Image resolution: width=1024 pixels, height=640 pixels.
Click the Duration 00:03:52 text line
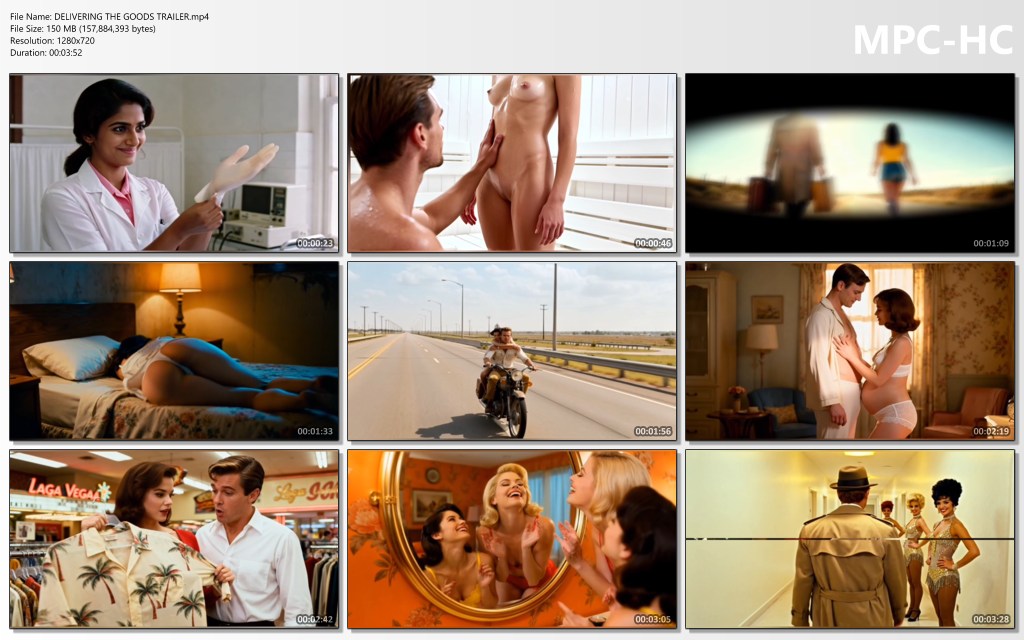tap(46, 53)
